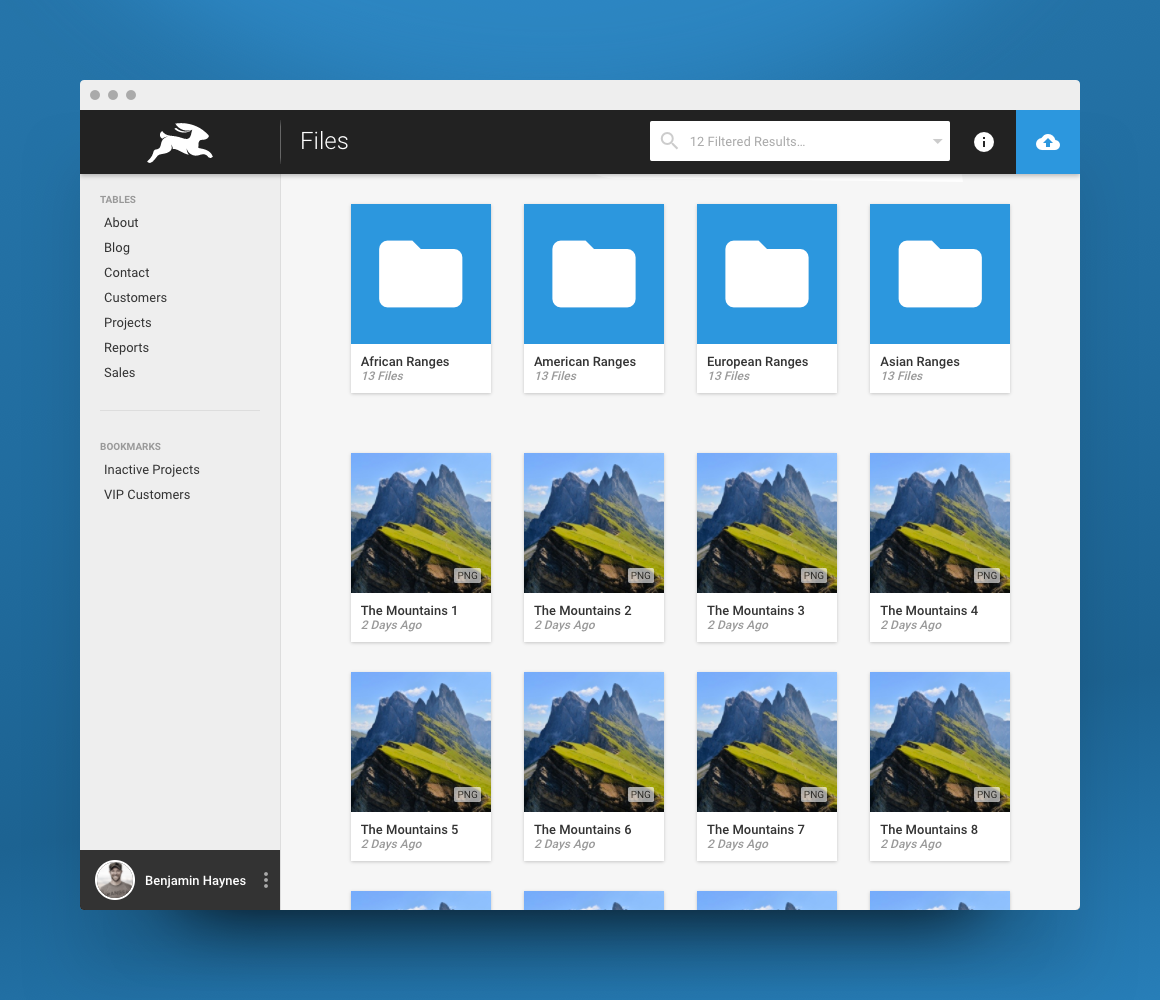Click the cloud upload button
The width and height of the screenshot is (1160, 1000).
coord(1048,142)
